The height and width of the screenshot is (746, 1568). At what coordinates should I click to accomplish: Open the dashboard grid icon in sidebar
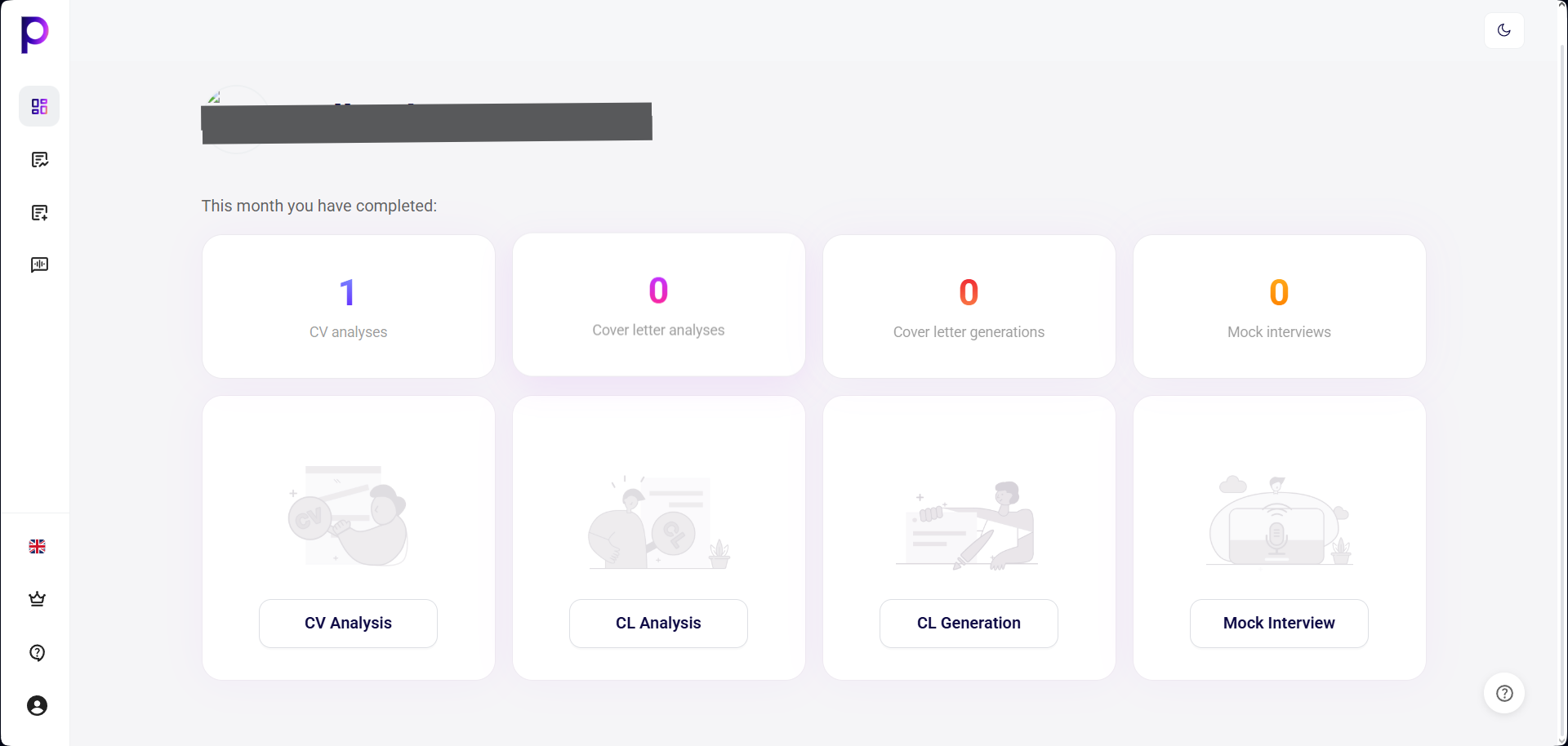pyautogui.click(x=38, y=106)
